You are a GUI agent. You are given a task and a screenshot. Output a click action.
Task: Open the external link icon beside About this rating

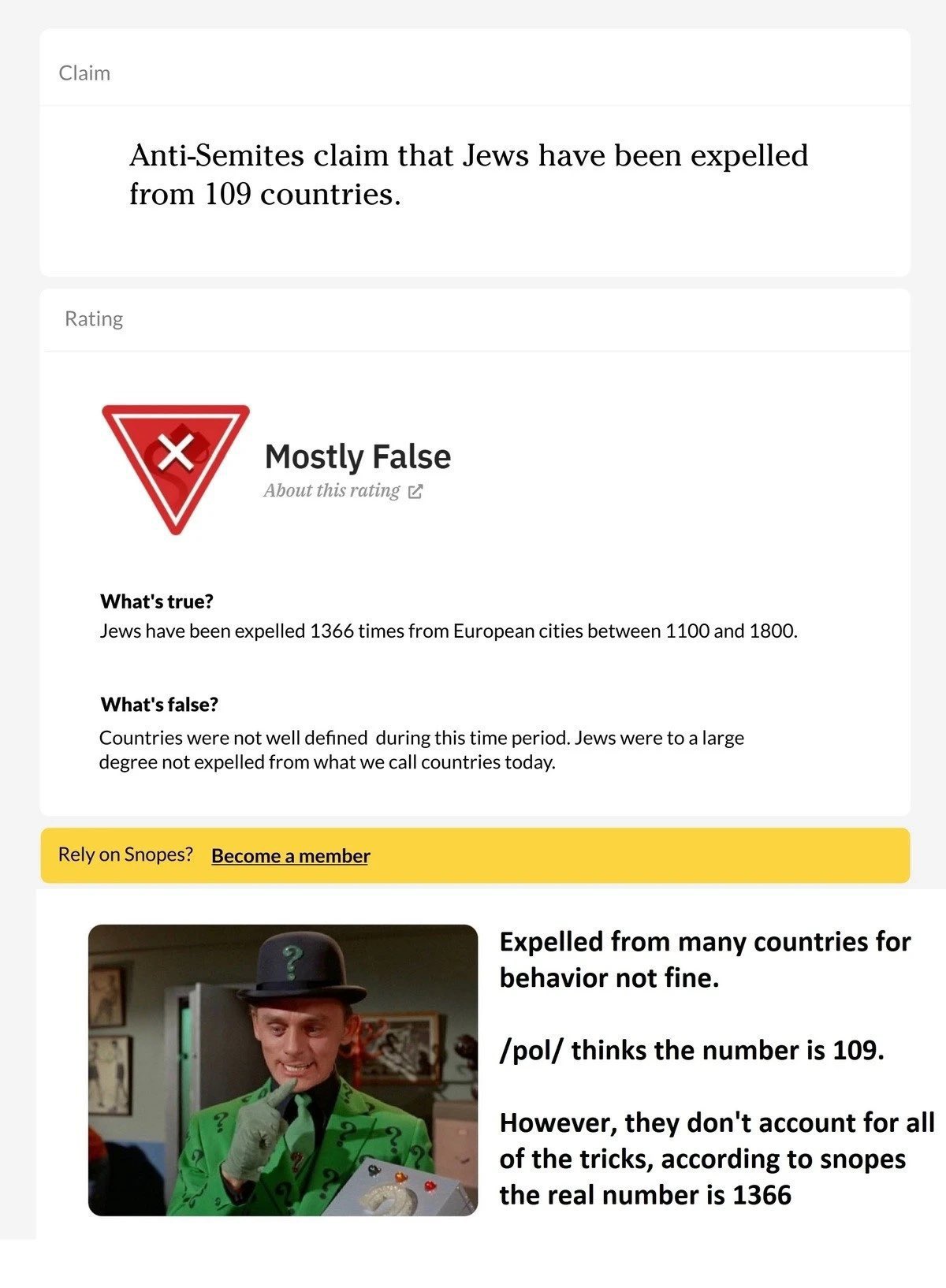[x=415, y=491]
